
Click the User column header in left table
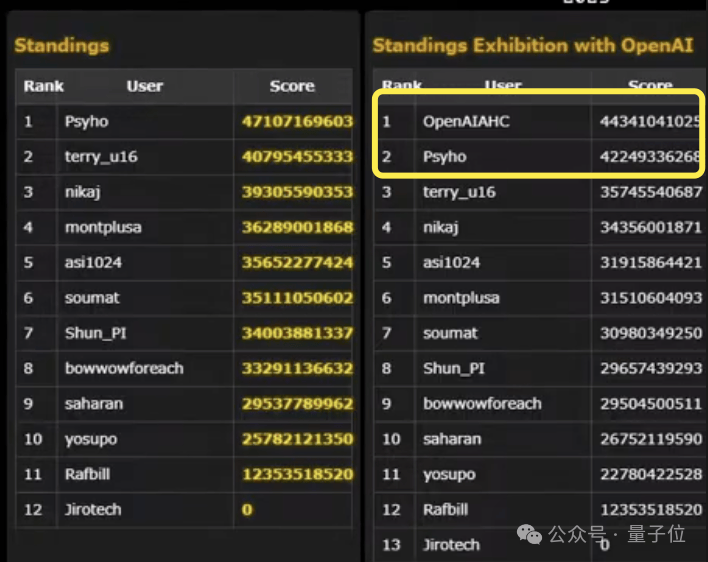pos(144,86)
